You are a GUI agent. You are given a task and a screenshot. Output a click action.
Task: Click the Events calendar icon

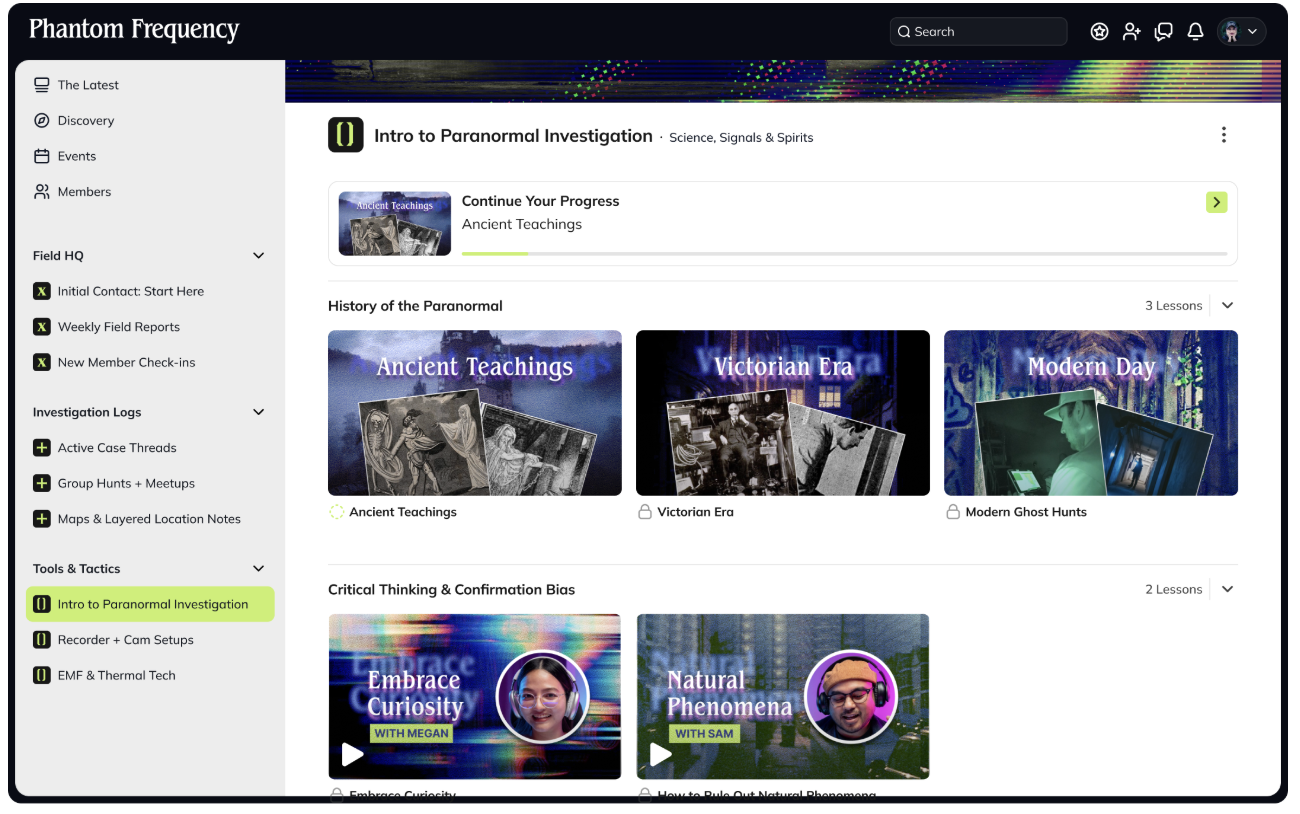point(41,156)
